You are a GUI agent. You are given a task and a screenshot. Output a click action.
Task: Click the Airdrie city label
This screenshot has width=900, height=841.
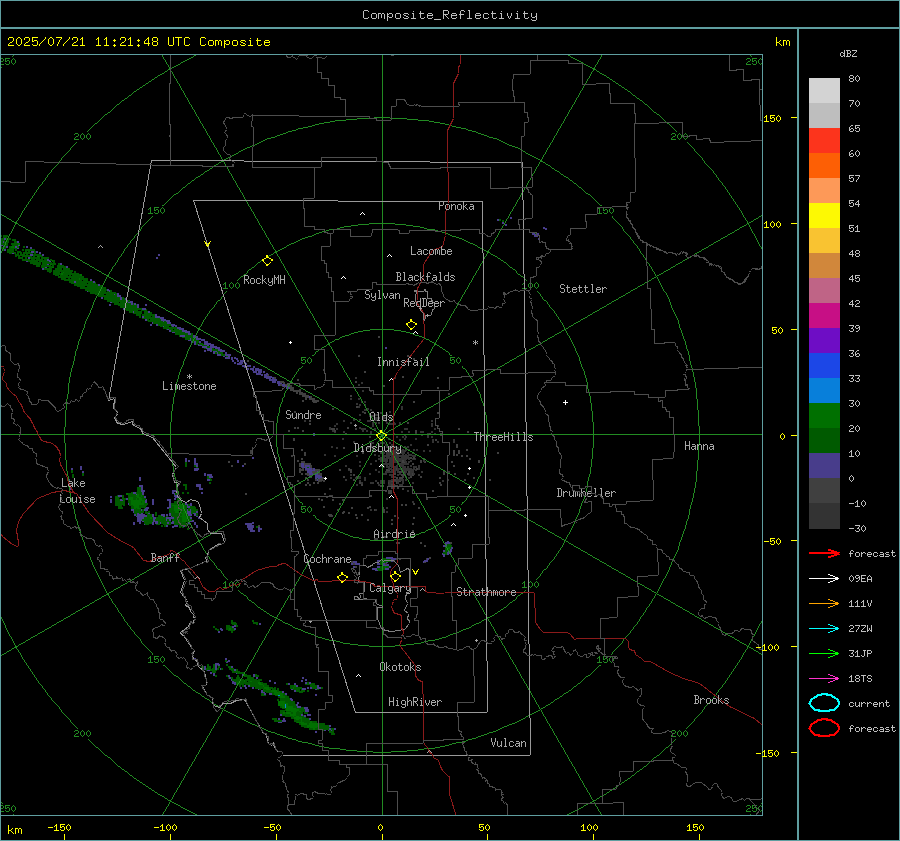click(x=394, y=534)
